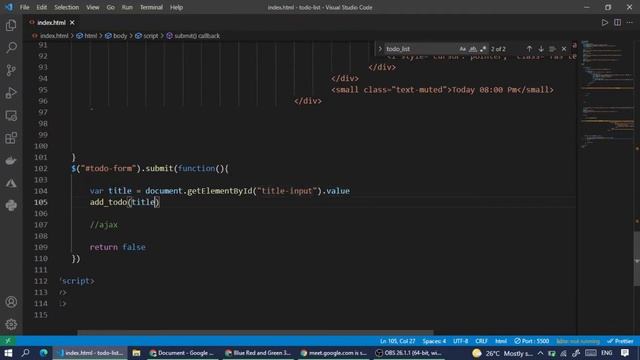Toggle Match Case in find widget
The width and height of the screenshot is (640, 360).
[x=462, y=49]
